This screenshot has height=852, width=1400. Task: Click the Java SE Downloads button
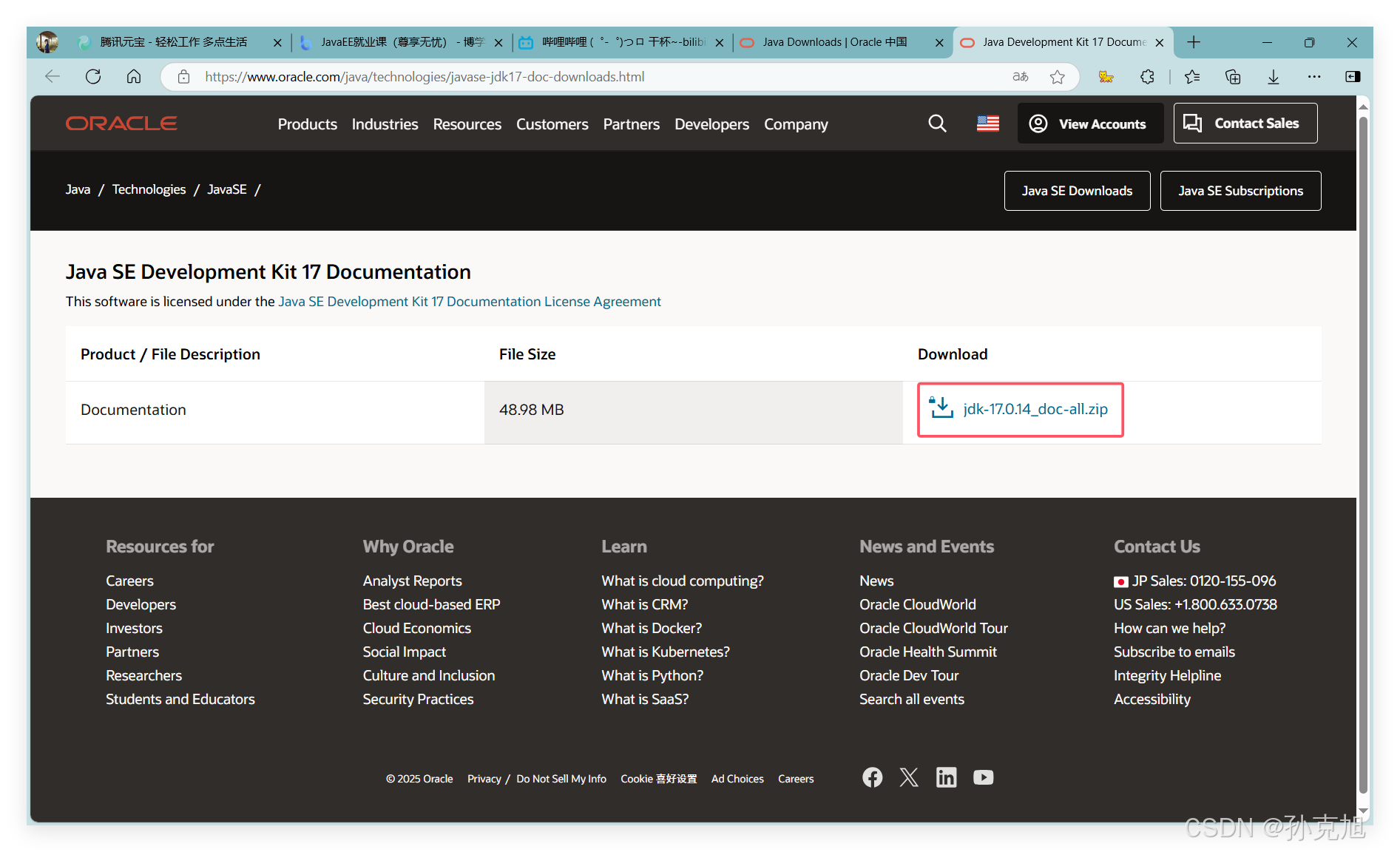(1077, 191)
